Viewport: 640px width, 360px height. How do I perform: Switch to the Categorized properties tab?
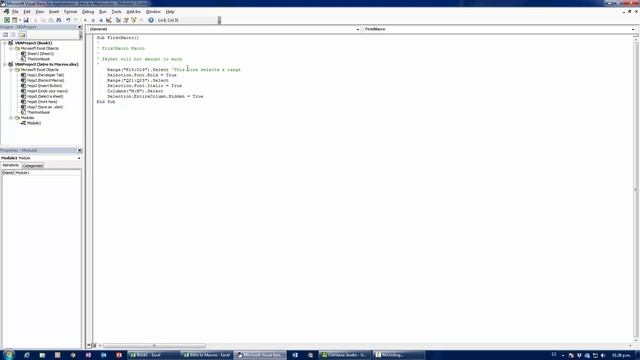coord(33,166)
